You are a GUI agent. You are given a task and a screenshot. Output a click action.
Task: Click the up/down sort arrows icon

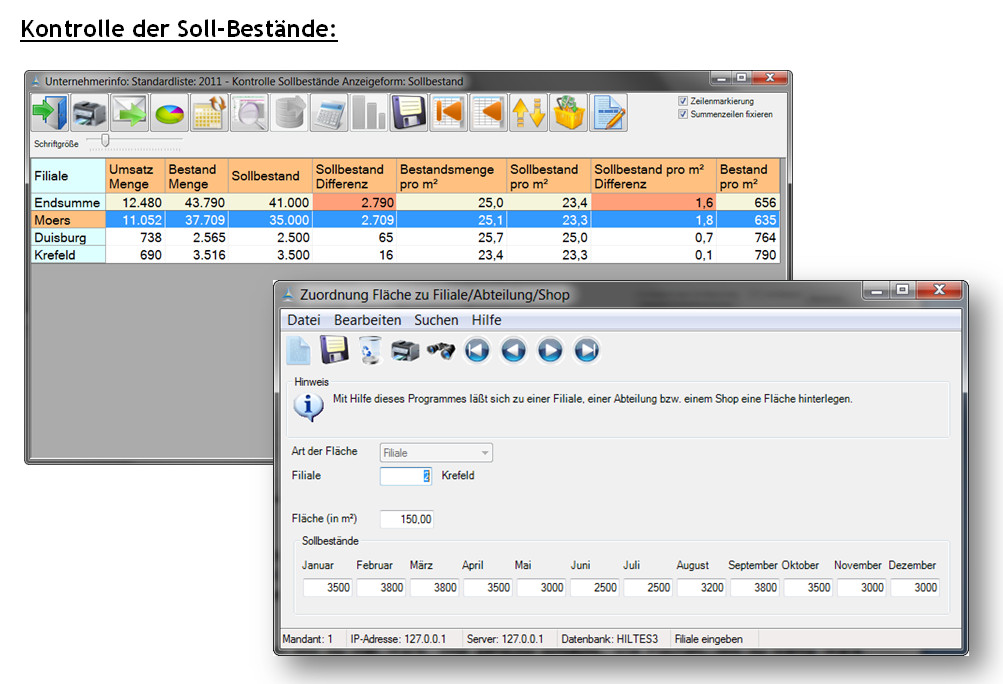529,113
